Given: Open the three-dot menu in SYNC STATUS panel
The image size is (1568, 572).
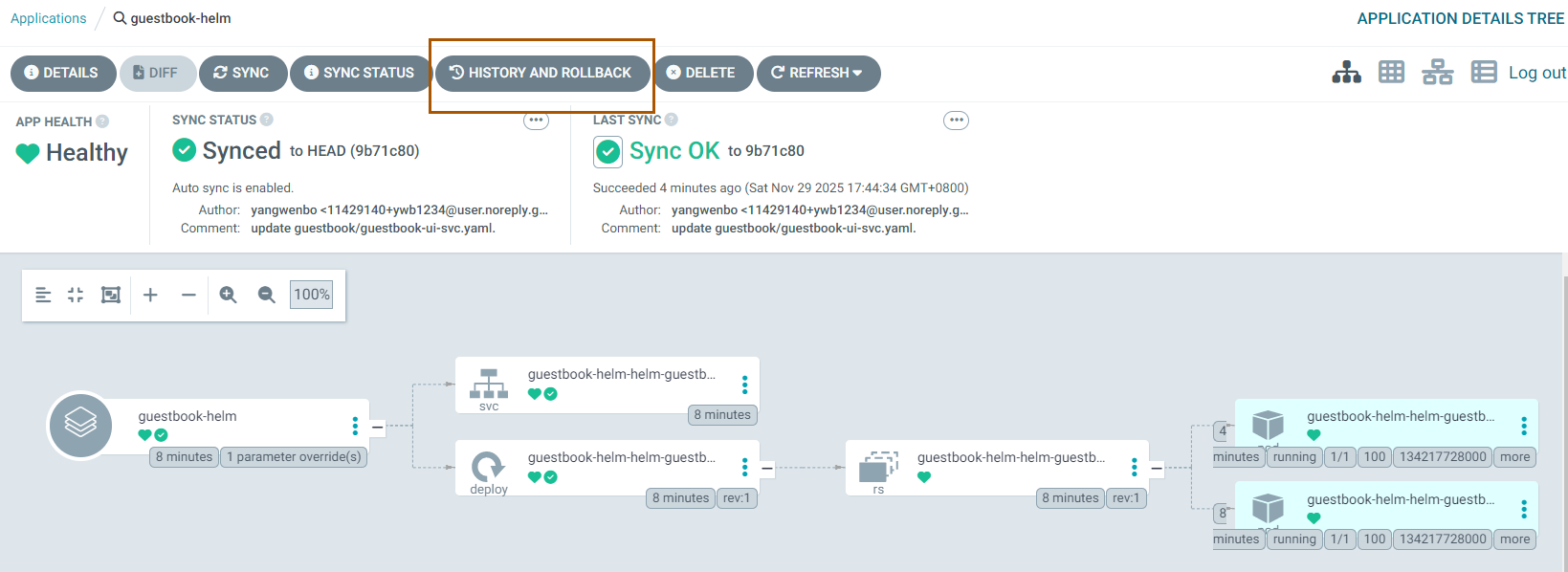Looking at the screenshot, I should pyautogui.click(x=536, y=121).
